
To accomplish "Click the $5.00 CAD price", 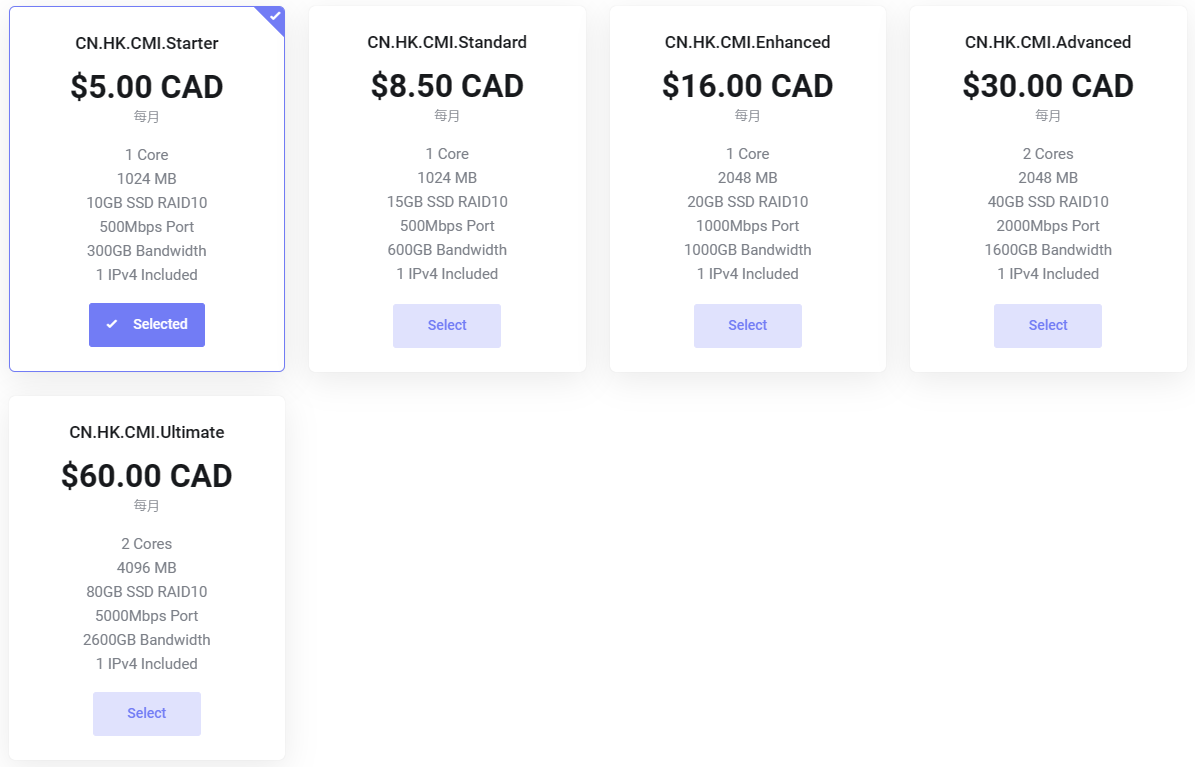I will [147, 87].
